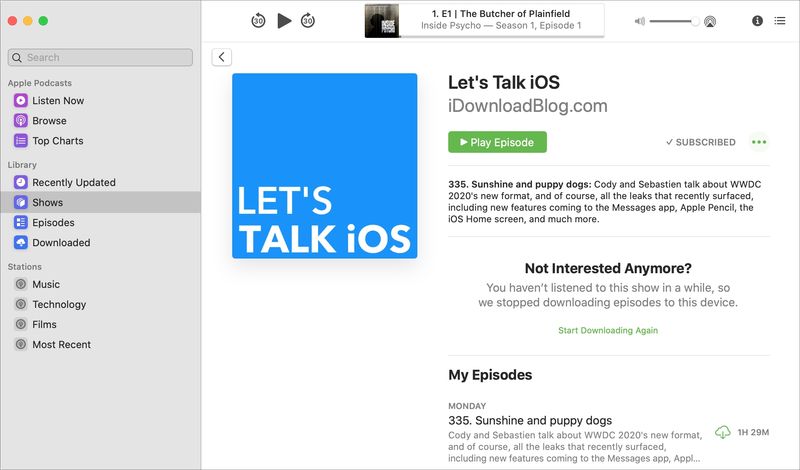
Task: Click the now playing episode title
Action: point(501,14)
